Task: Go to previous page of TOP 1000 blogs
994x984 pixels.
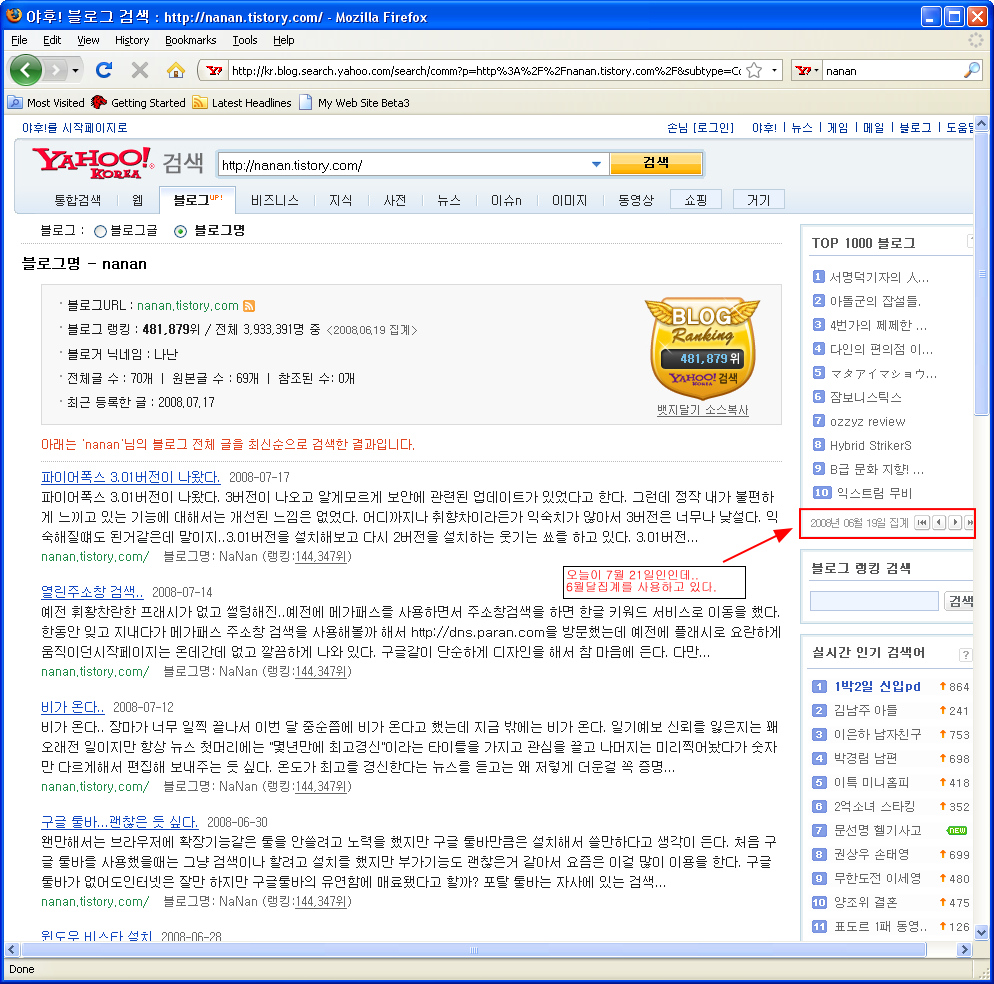Action: (939, 522)
